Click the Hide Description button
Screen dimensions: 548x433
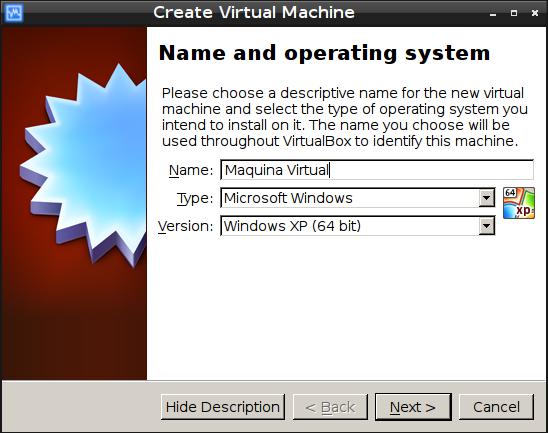(223, 407)
